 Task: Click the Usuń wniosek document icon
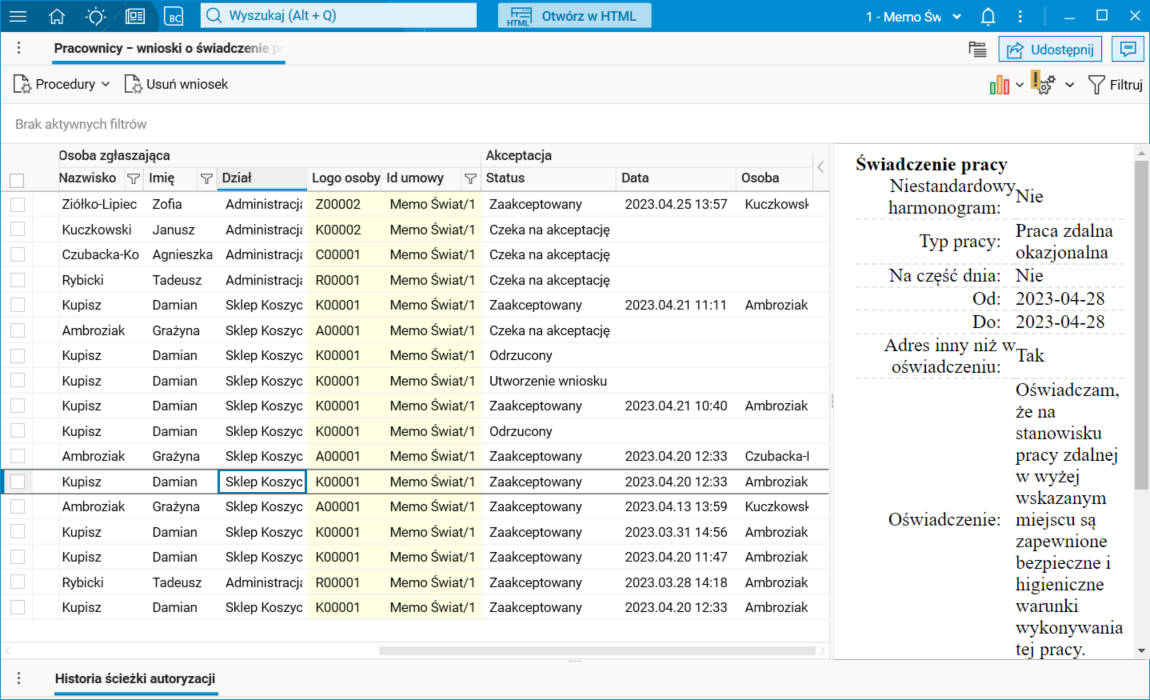pyautogui.click(x=133, y=84)
